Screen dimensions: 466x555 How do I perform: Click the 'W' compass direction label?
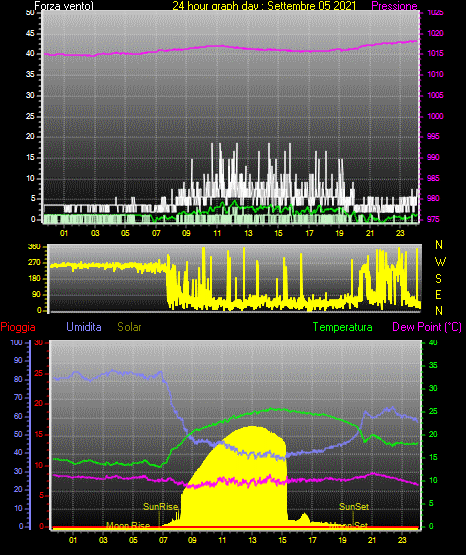click(x=440, y=262)
